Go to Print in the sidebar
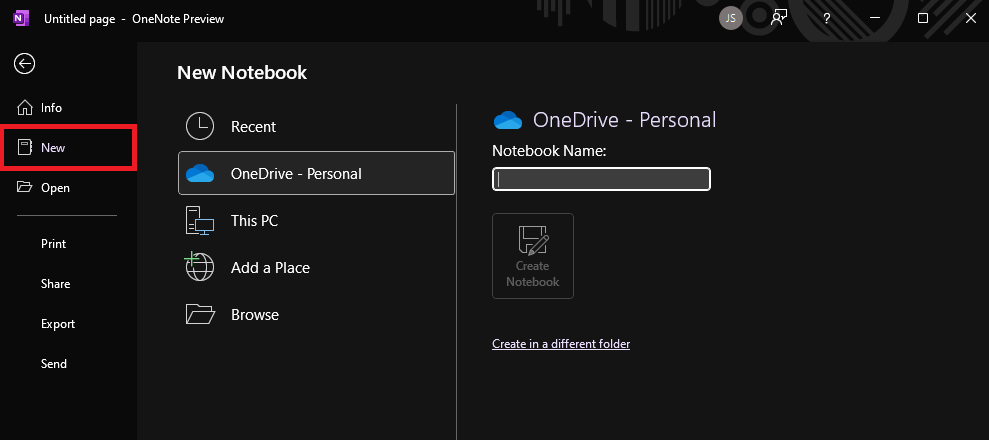Image resolution: width=989 pixels, height=440 pixels. click(x=54, y=244)
